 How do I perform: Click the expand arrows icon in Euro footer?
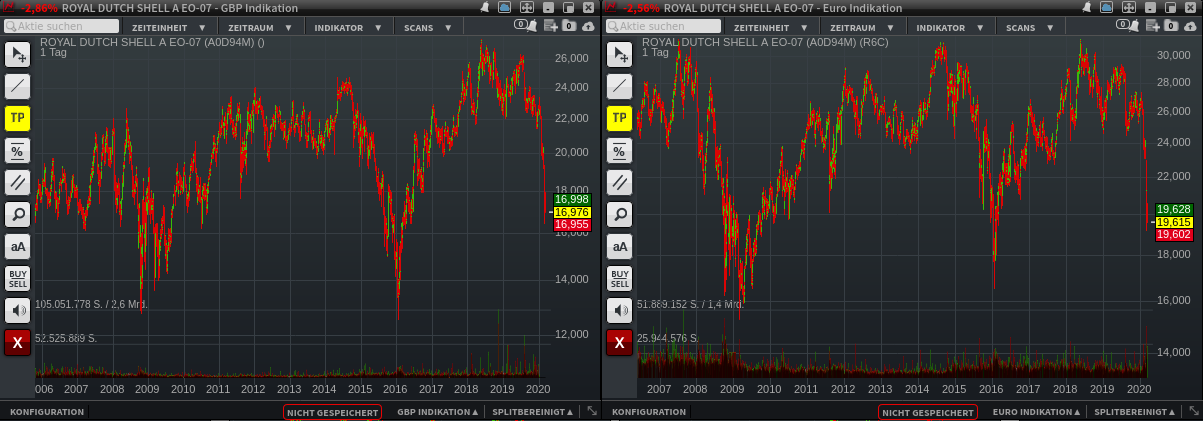click(1193, 411)
